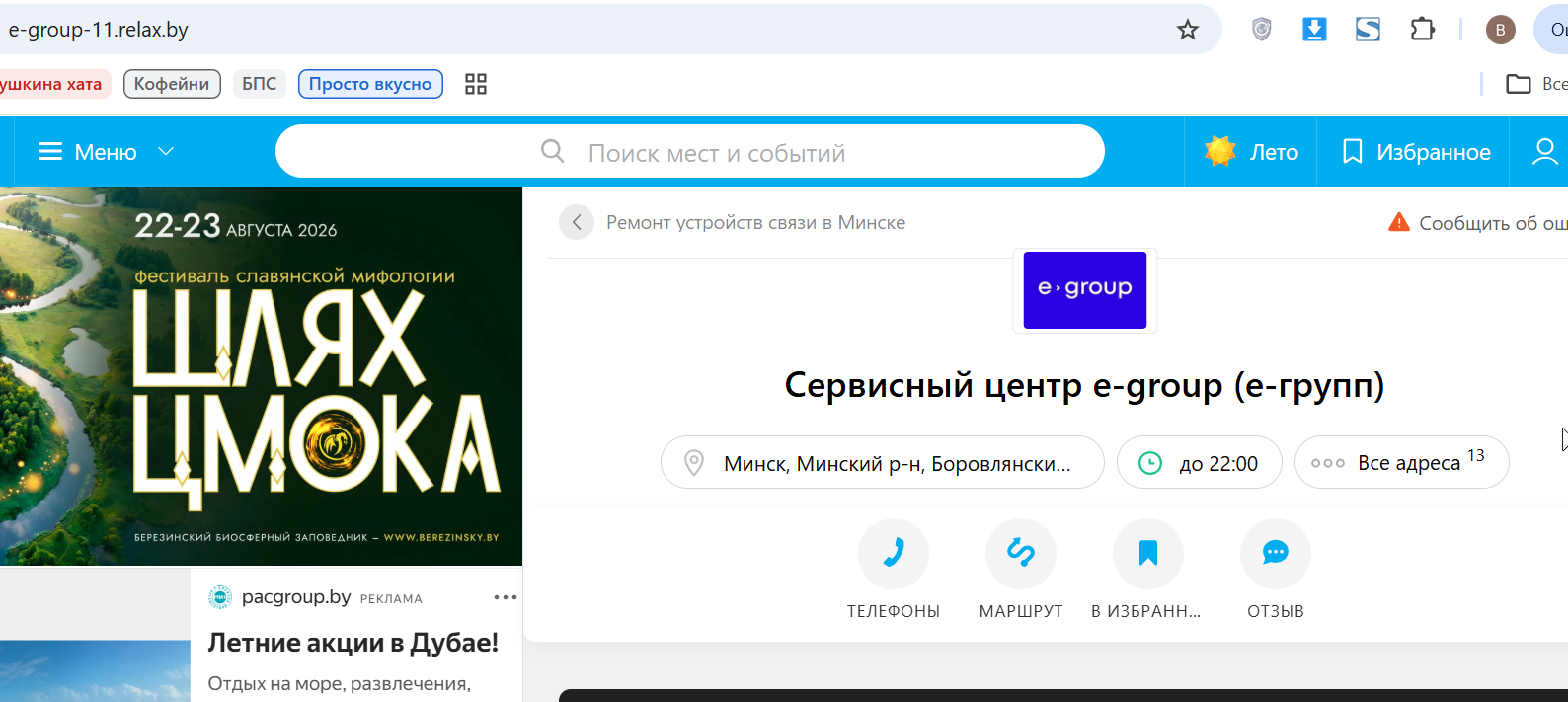
Task: Leave a review via ОТЗЫВ icon
Action: click(1276, 553)
